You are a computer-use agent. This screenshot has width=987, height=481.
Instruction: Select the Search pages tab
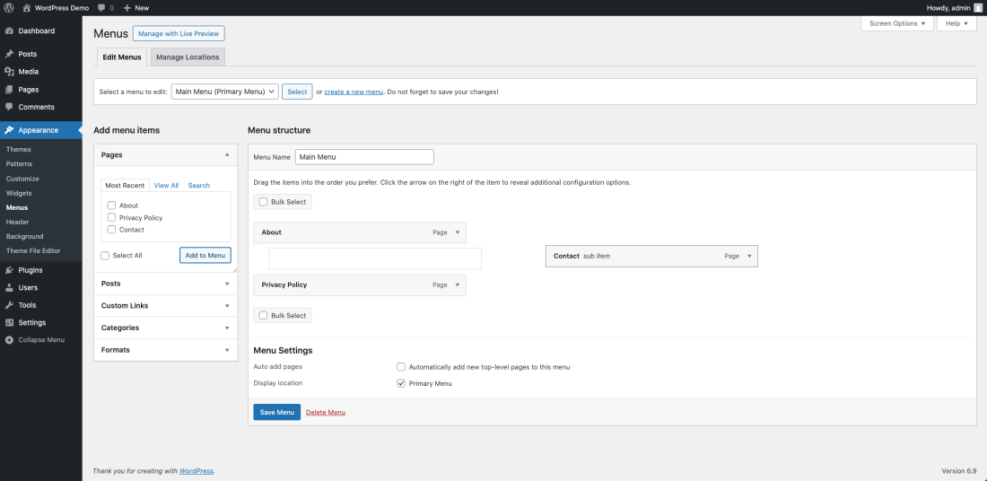tap(199, 185)
